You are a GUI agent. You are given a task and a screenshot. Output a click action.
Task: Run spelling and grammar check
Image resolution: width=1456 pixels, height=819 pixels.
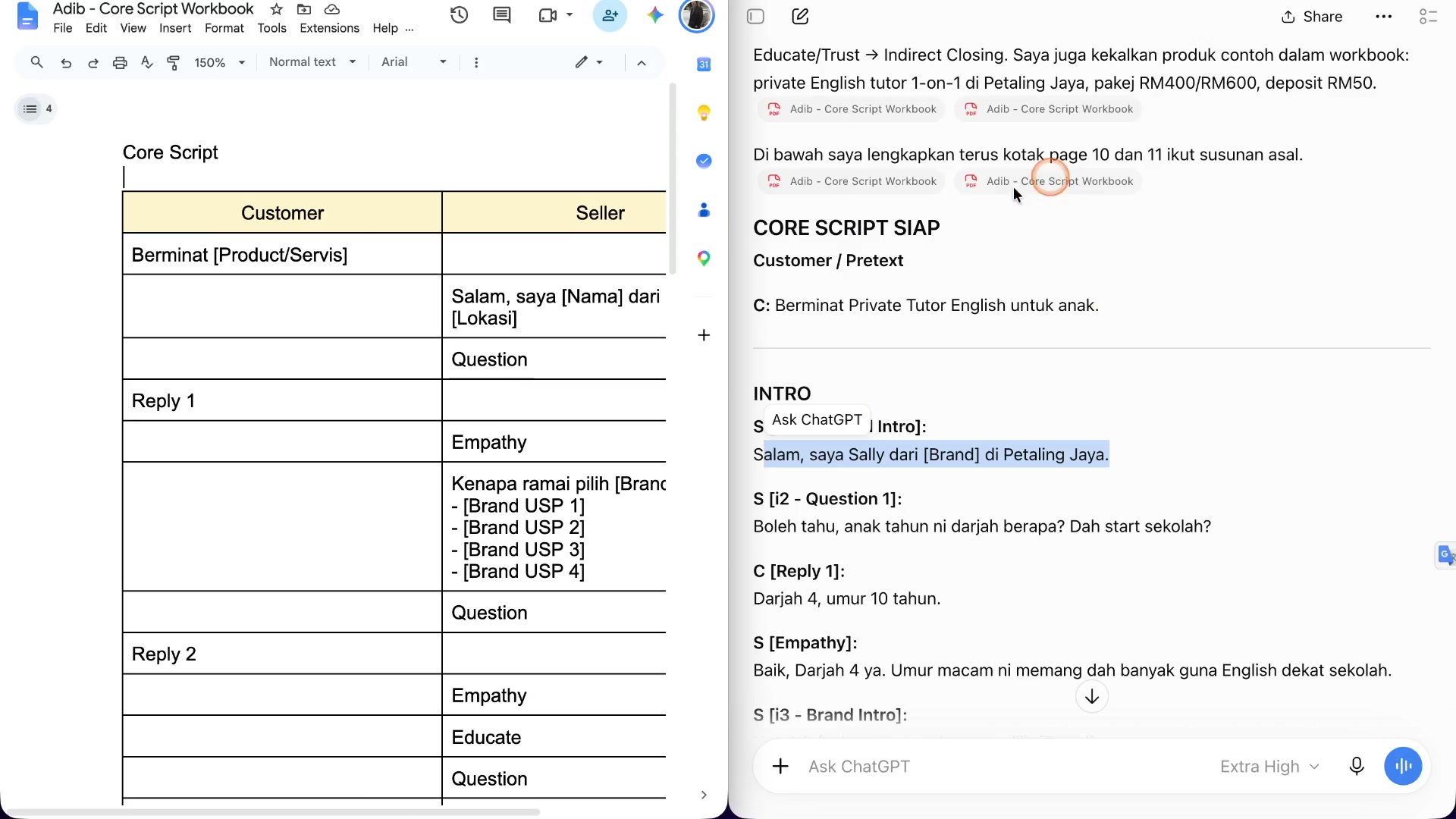[147, 62]
